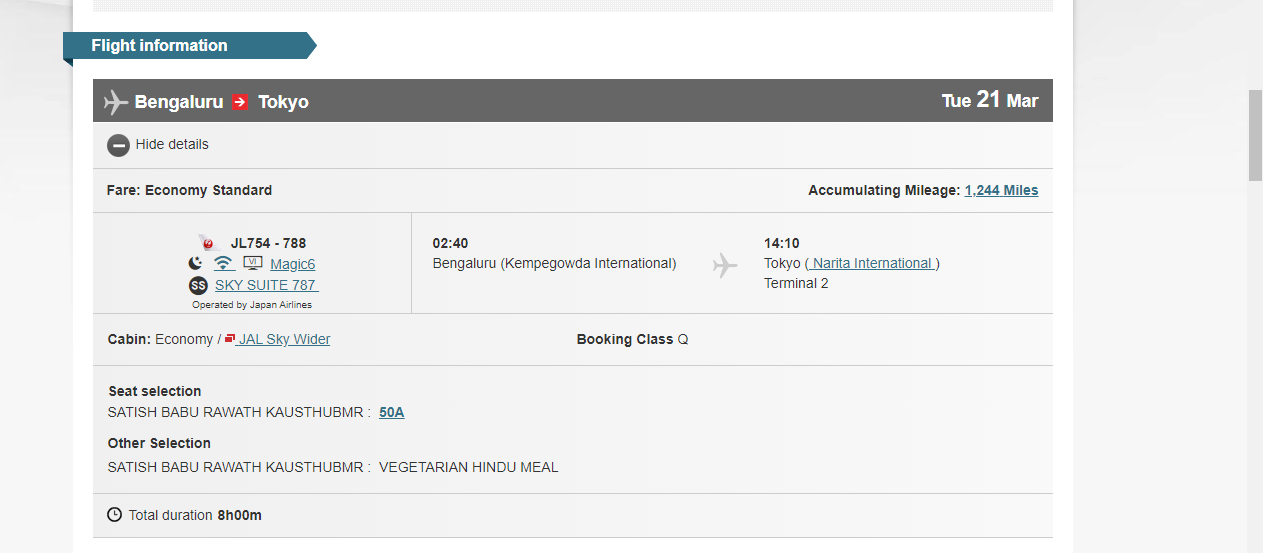Click the page vertical scrollbar thumb
Viewport: 1263px width, 553px height.
[x=1255, y=135]
